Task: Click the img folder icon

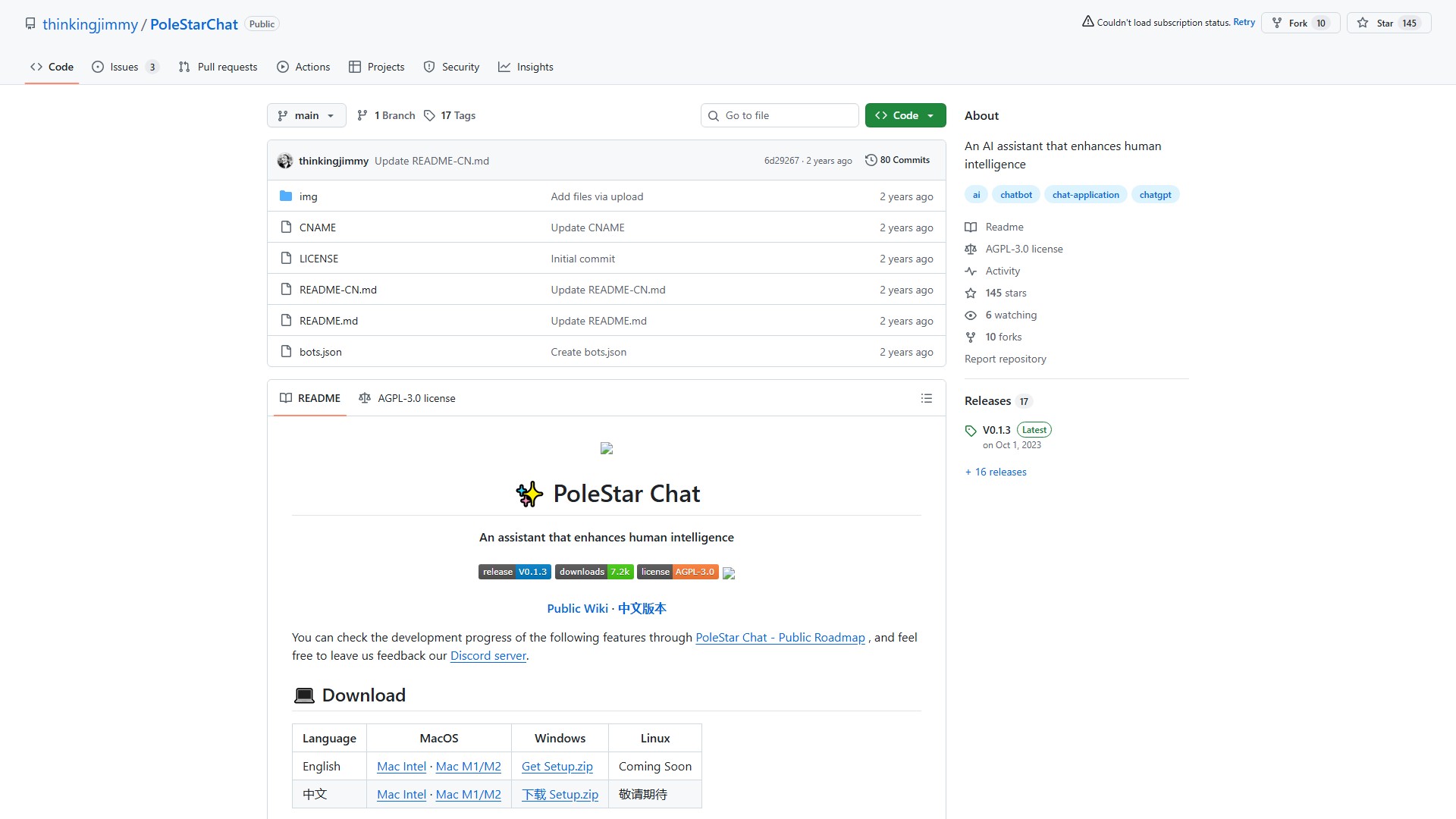Action: click(x=286, y=196)
